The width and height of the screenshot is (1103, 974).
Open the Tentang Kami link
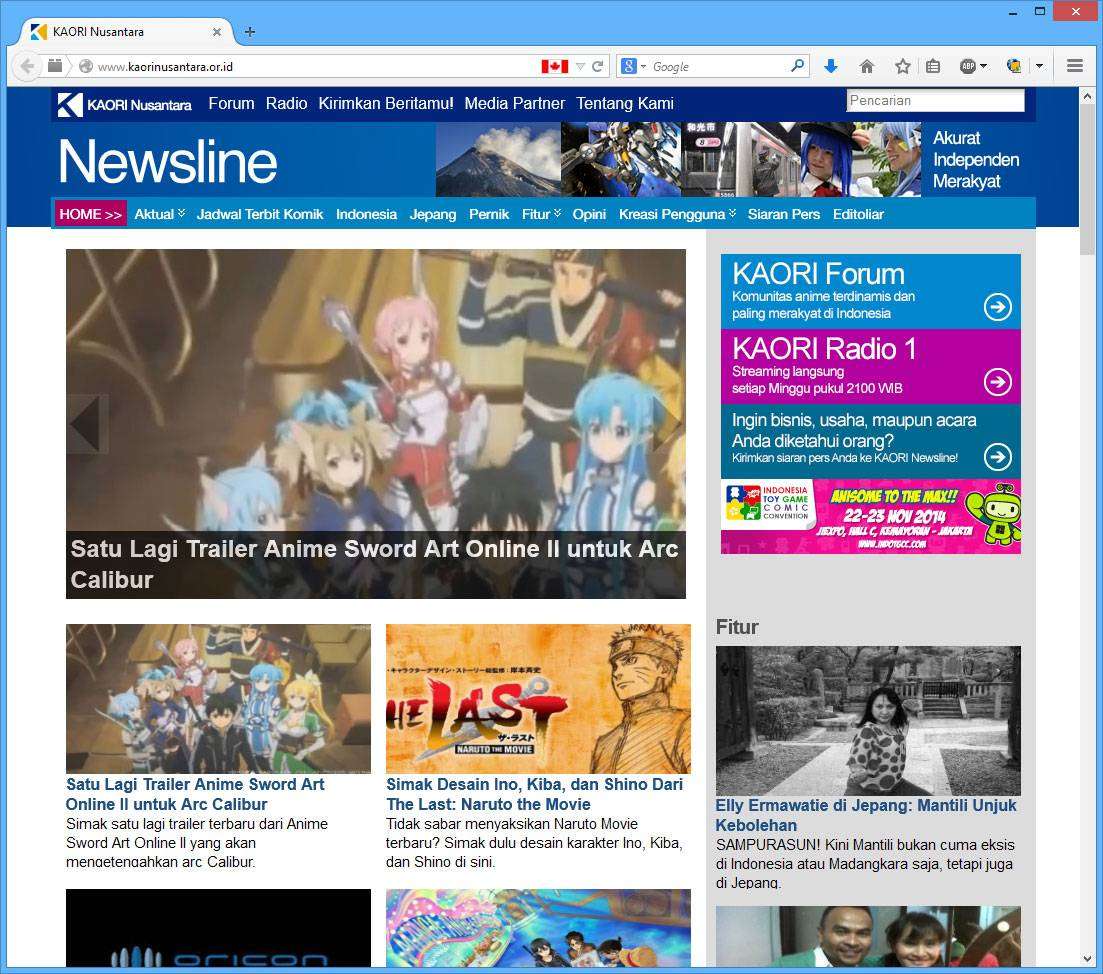[x=625, y=103]
